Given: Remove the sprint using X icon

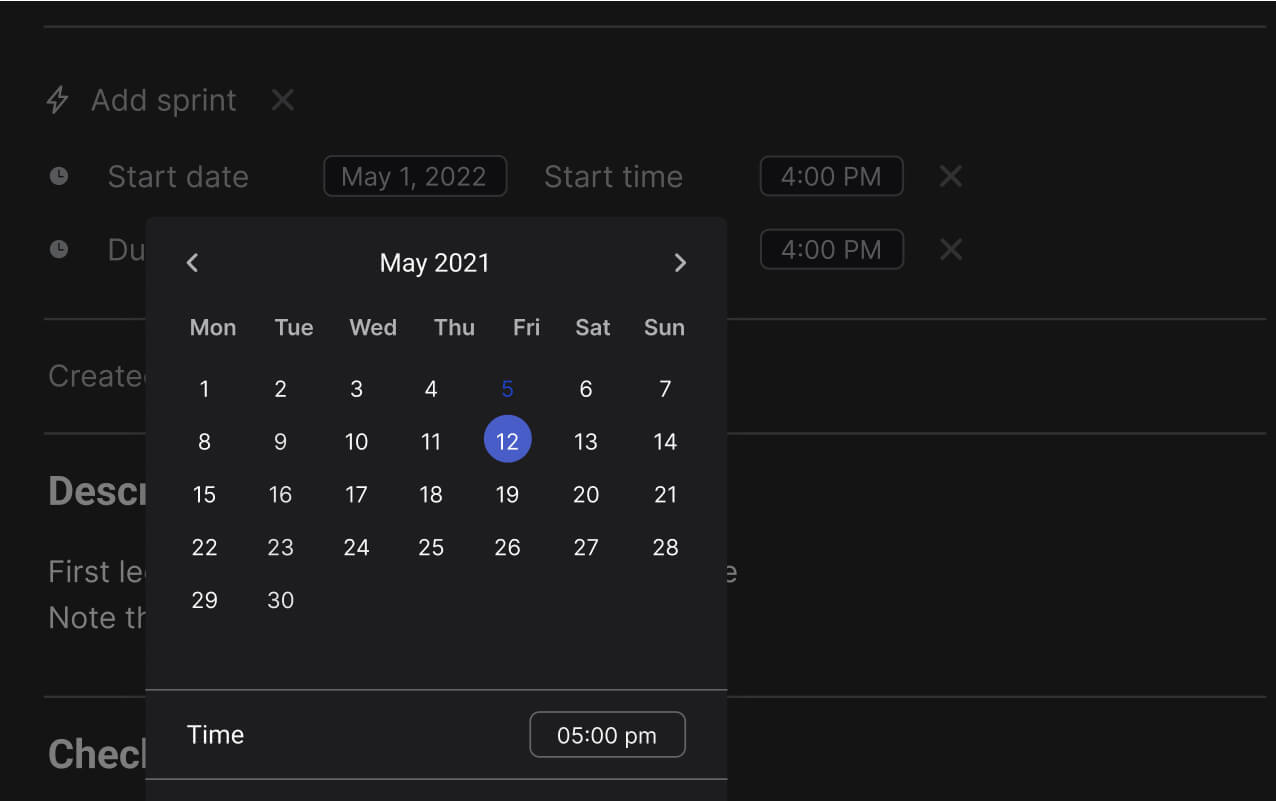Looking at the screenshot, I should click(x=283, y=100).
